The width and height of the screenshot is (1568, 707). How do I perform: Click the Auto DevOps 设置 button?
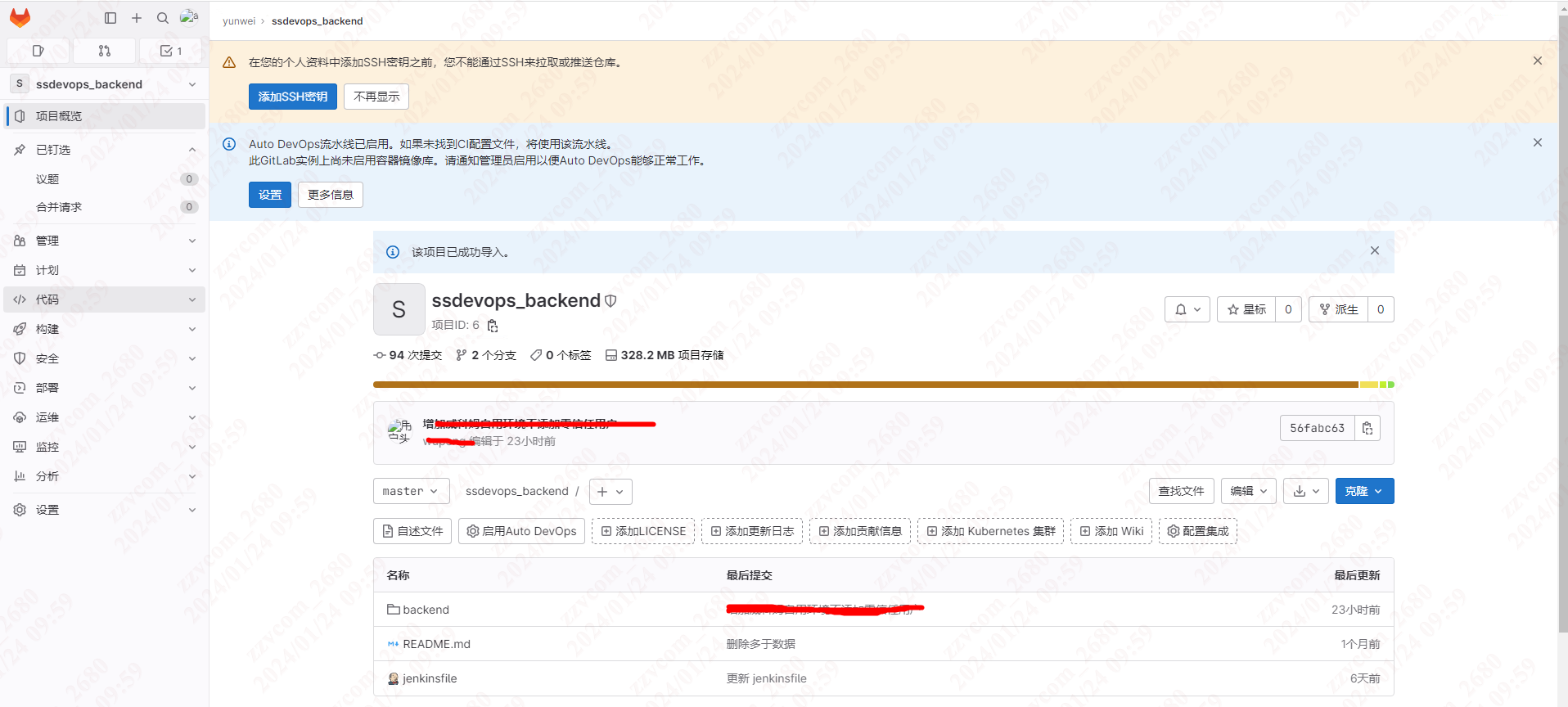tap(270, 195)
